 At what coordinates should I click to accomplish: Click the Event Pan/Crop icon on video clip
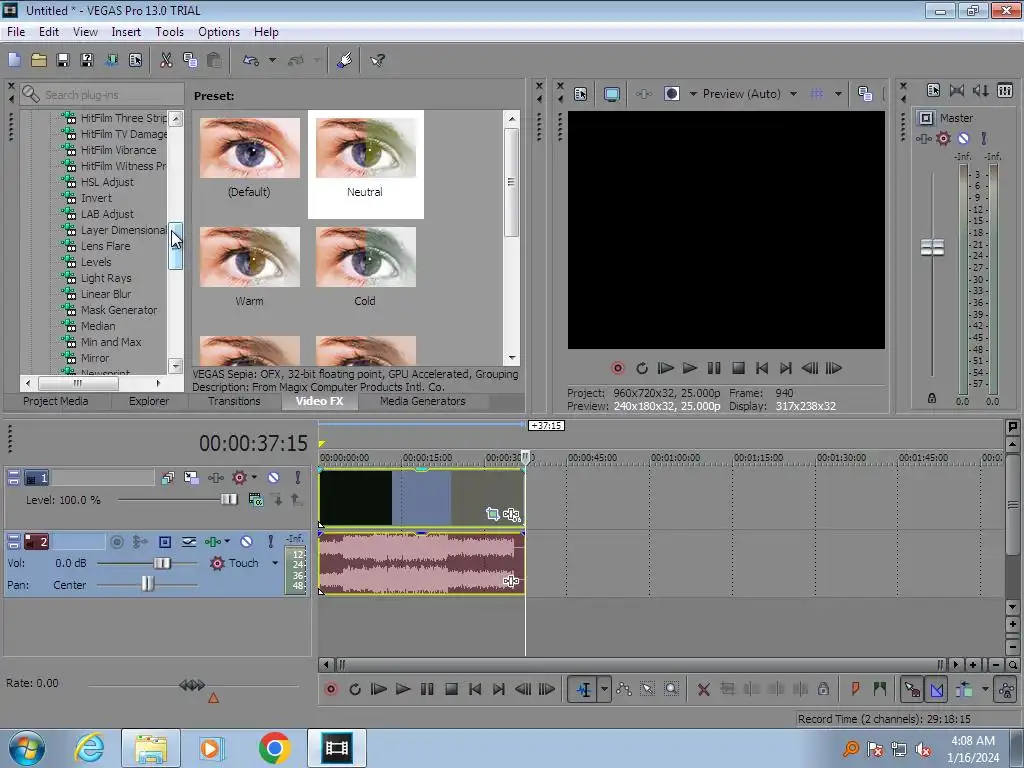(x=492, y=515)
